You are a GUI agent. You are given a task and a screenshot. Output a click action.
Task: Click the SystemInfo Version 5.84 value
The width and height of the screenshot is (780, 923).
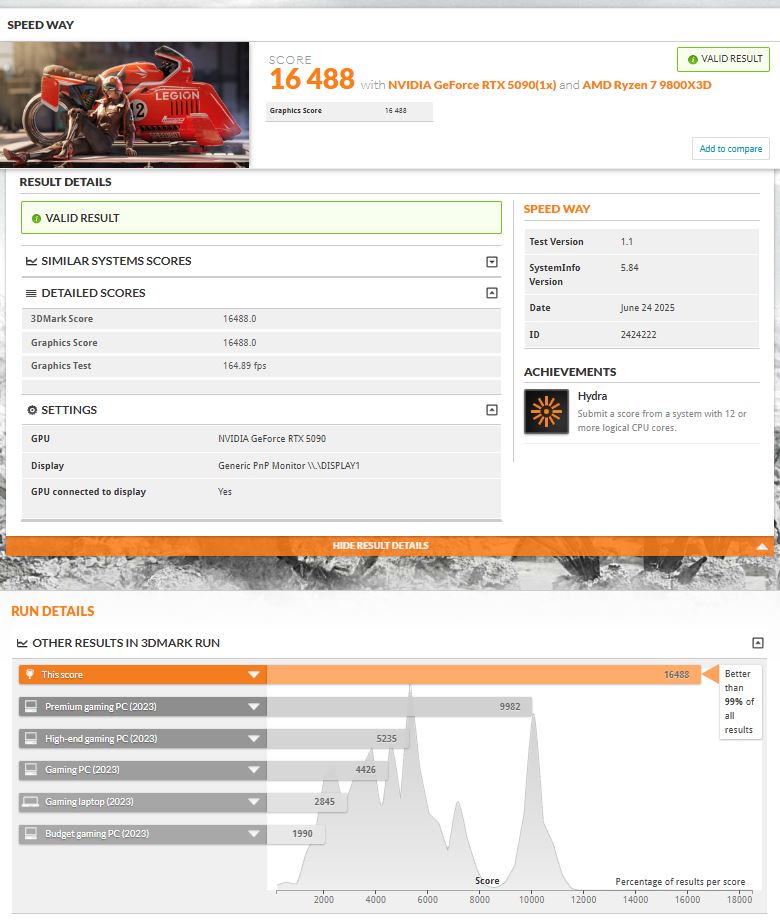(629, 267)
